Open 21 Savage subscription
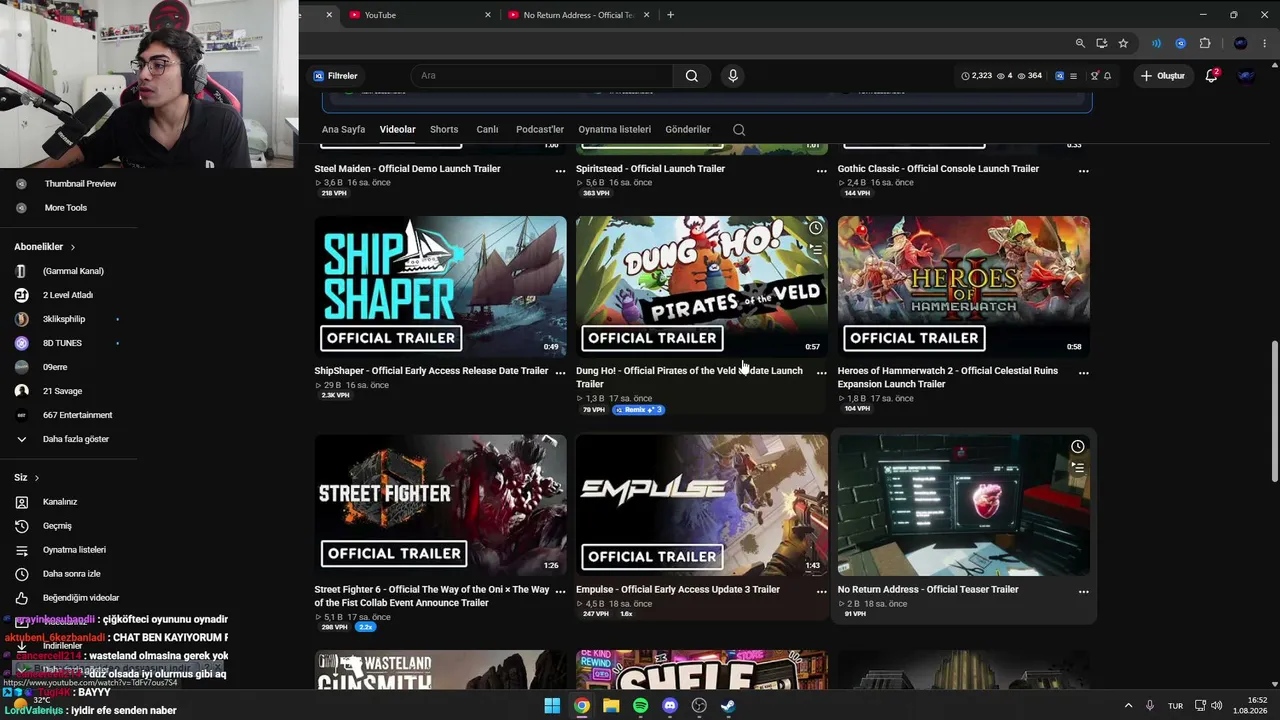The image size is (1280, 720). (62, 391)
